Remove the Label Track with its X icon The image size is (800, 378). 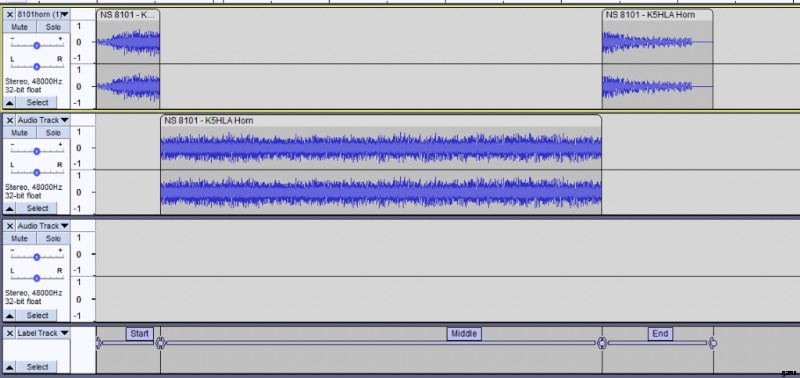[9, 333]
